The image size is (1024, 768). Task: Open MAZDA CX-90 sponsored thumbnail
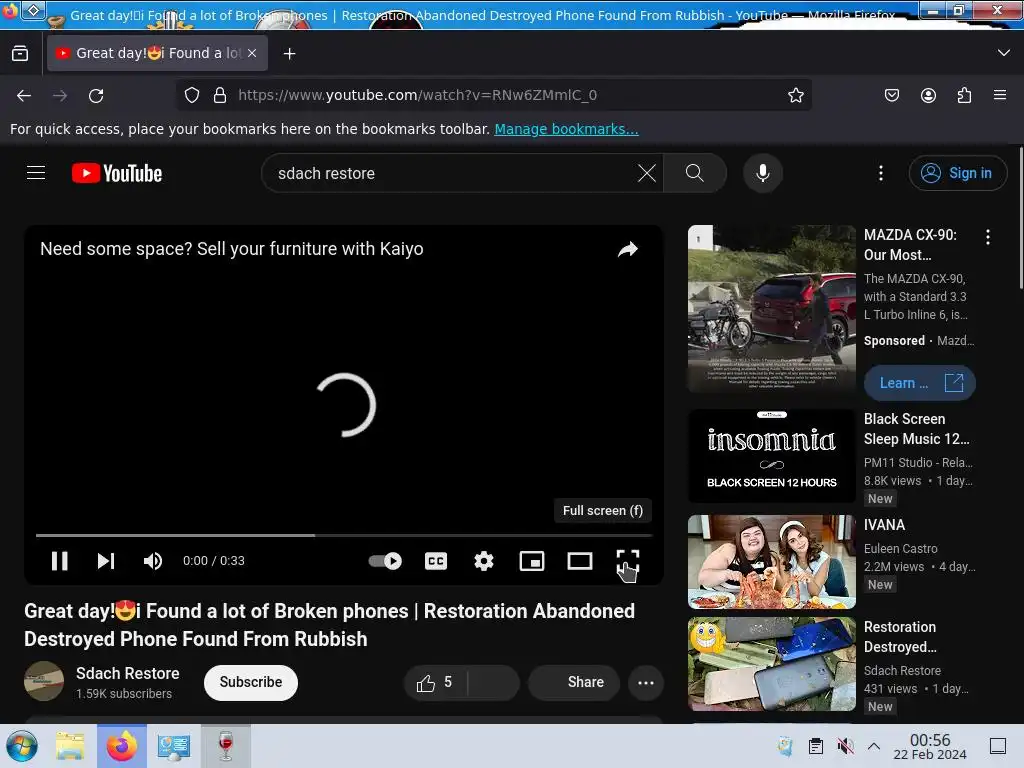(771, 308)
